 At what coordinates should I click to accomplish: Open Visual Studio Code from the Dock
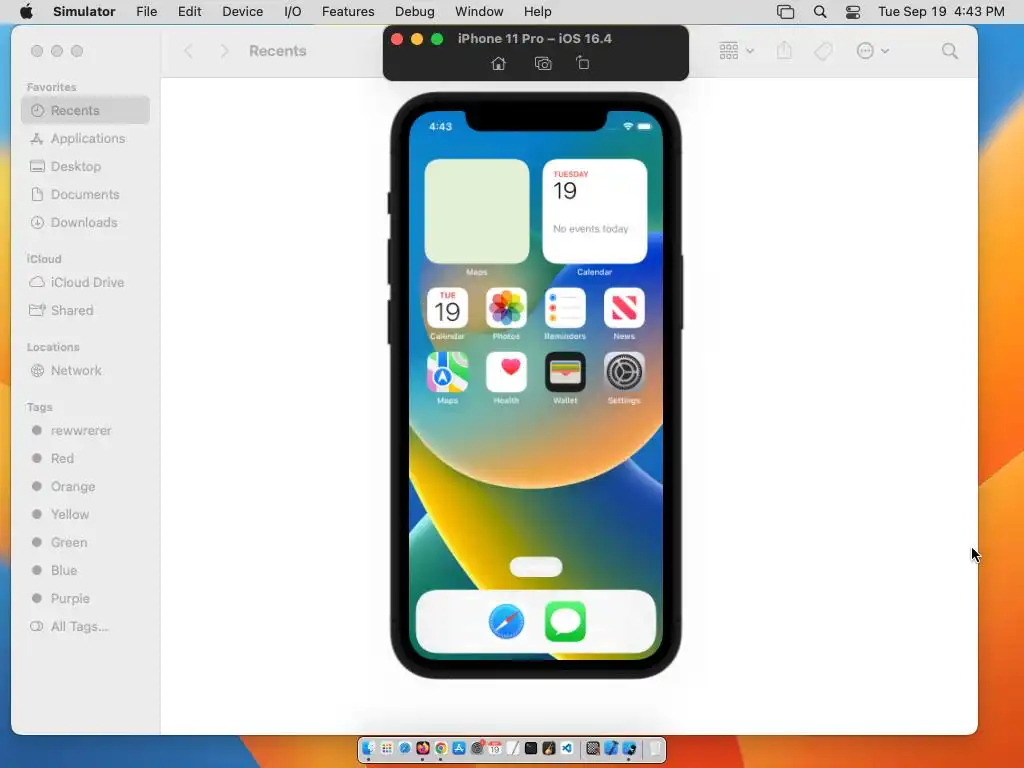(567, 748)
